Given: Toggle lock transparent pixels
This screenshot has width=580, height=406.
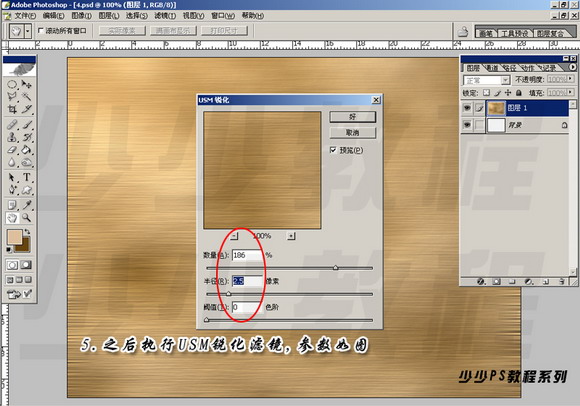Looking at the screenshot, I should click(486, 92).
